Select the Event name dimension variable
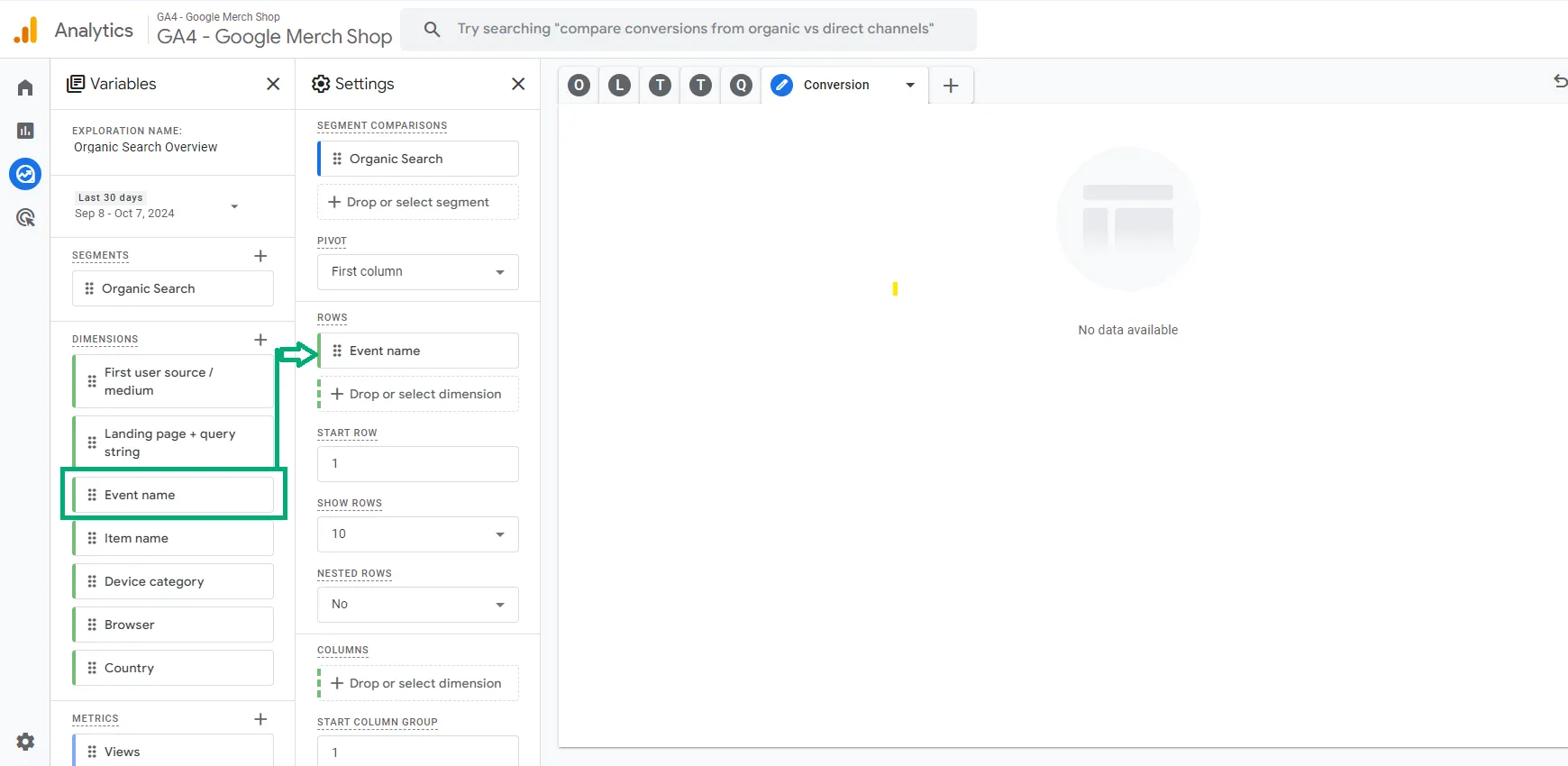The image size is (1568, 766). click(173, 495)
